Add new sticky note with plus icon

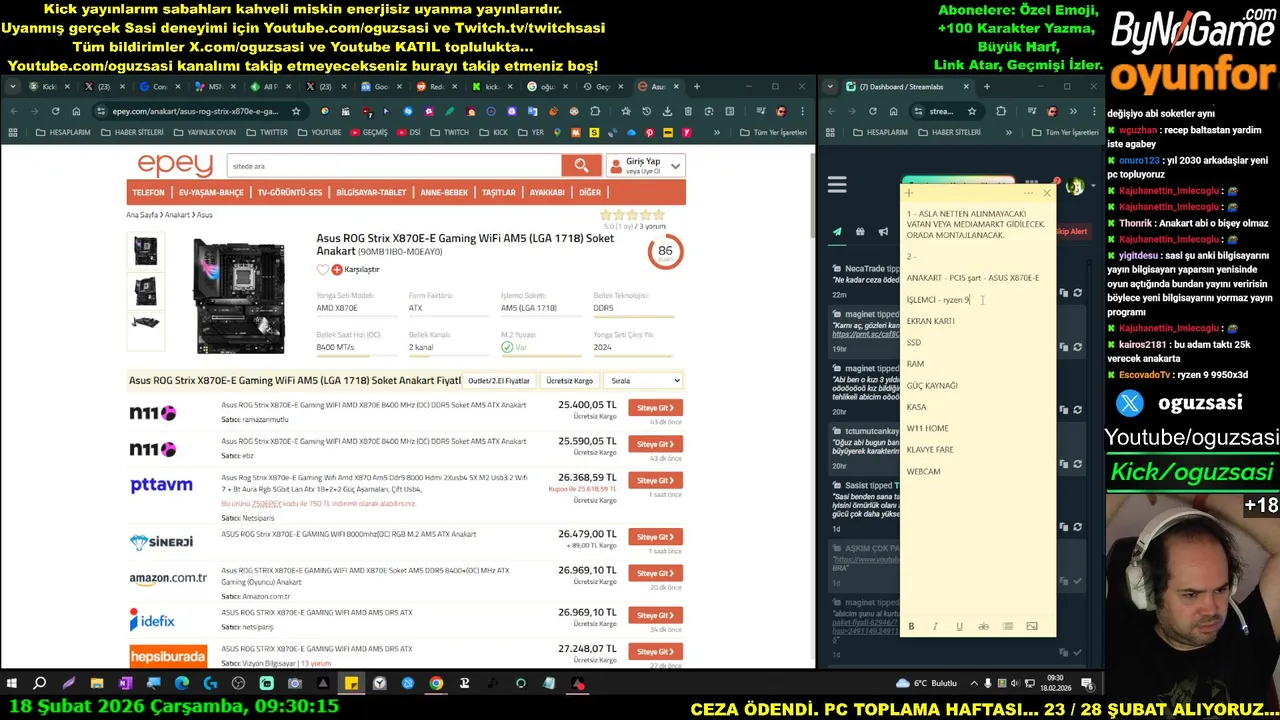(x=909, y=192)
